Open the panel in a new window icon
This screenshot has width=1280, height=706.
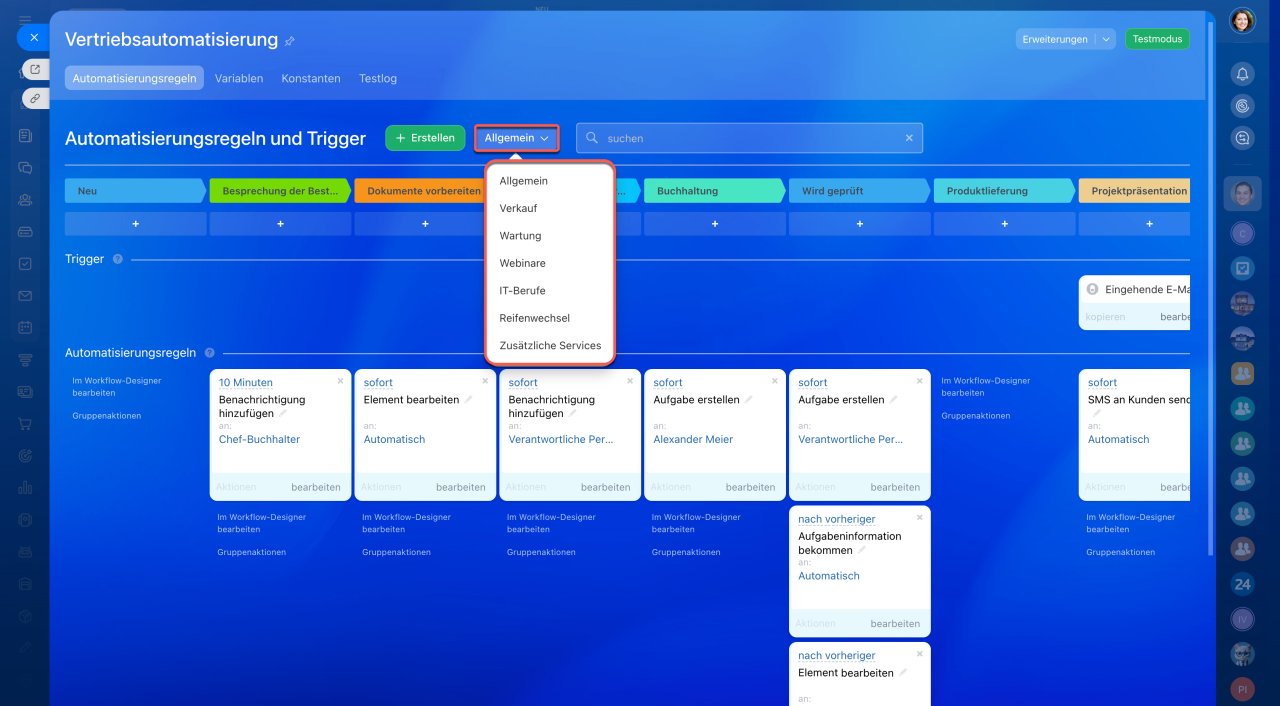tap(34, 70)
